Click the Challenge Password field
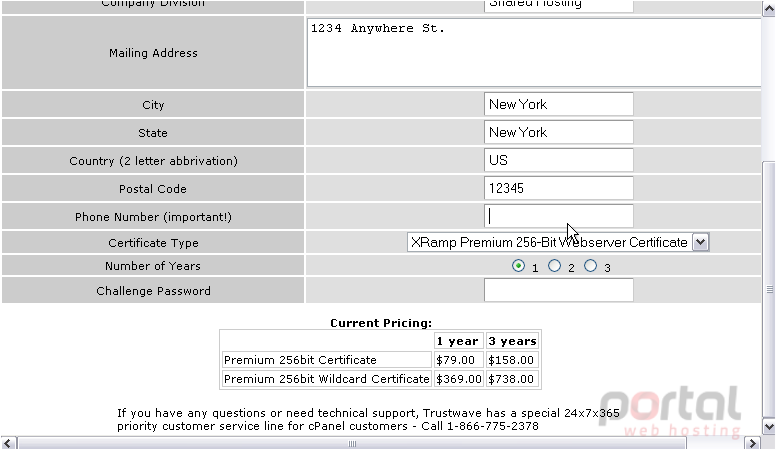 (x=559, y=290)
